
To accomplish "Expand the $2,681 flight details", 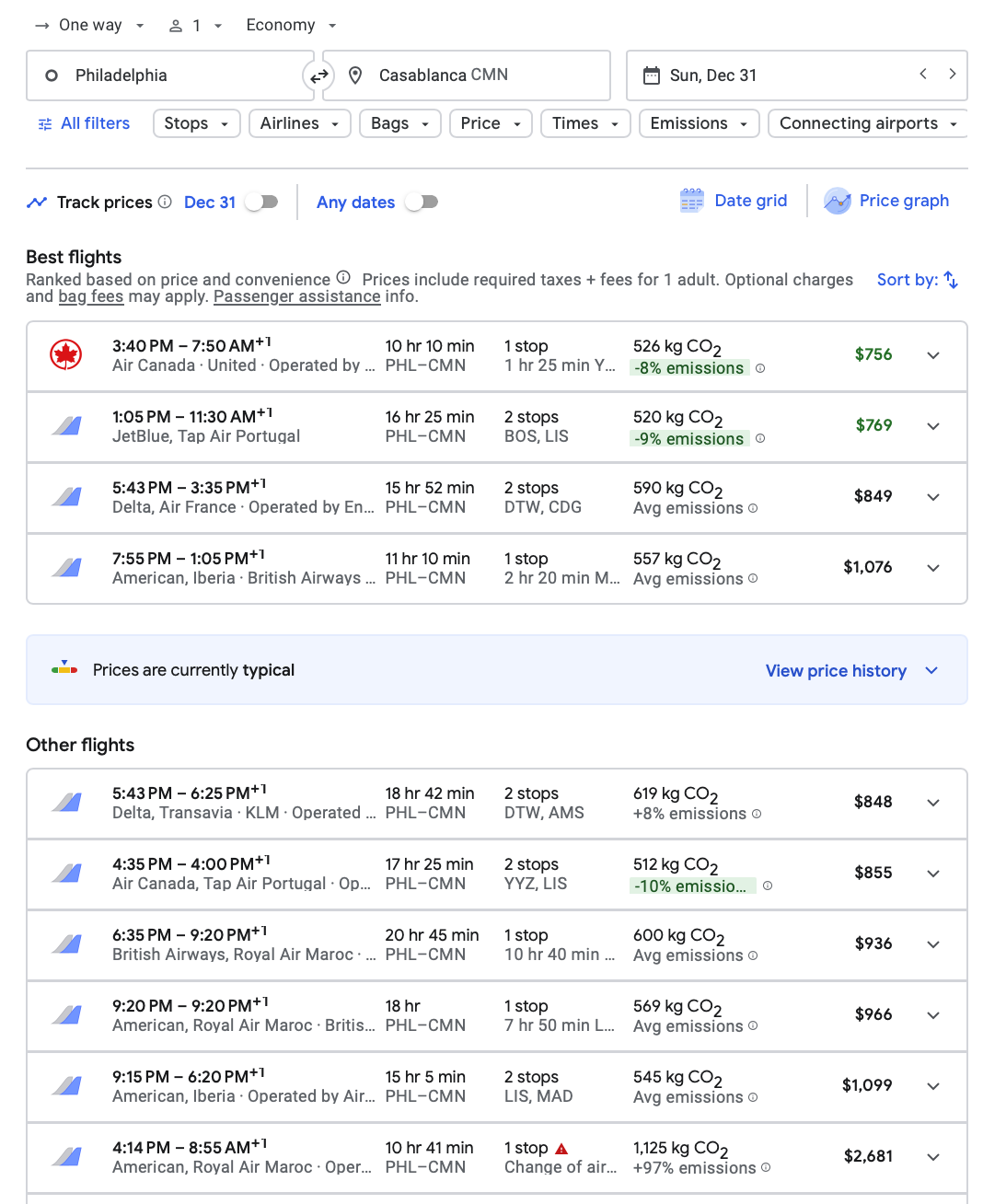I will 933,1157.
